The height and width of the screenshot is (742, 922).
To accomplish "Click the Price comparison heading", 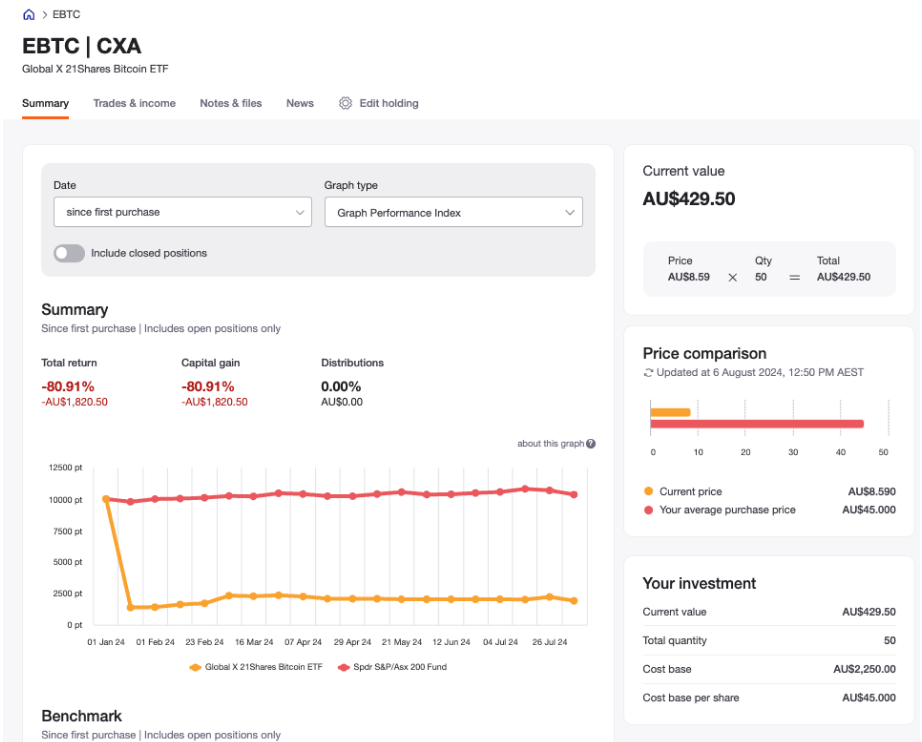I will click(704, 353).
